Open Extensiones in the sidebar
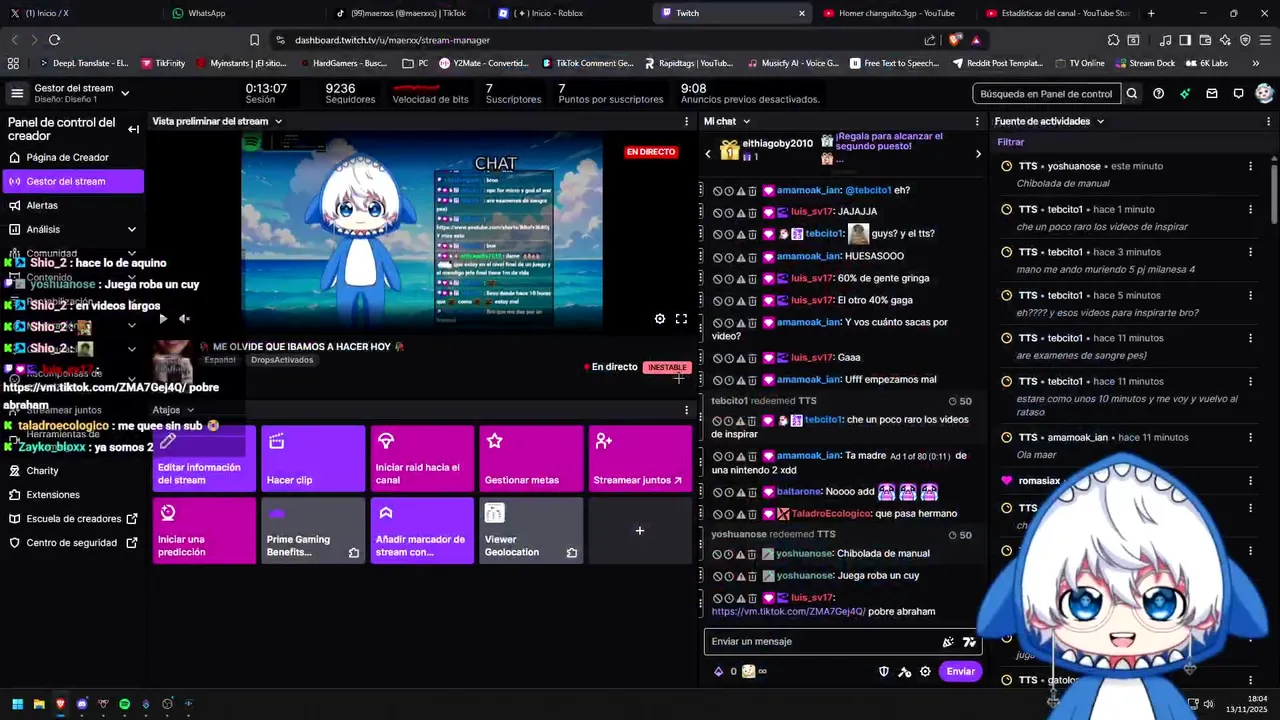Image resolution: width=1280 pixels, height=720 pixels. click(x=53, y=494)
